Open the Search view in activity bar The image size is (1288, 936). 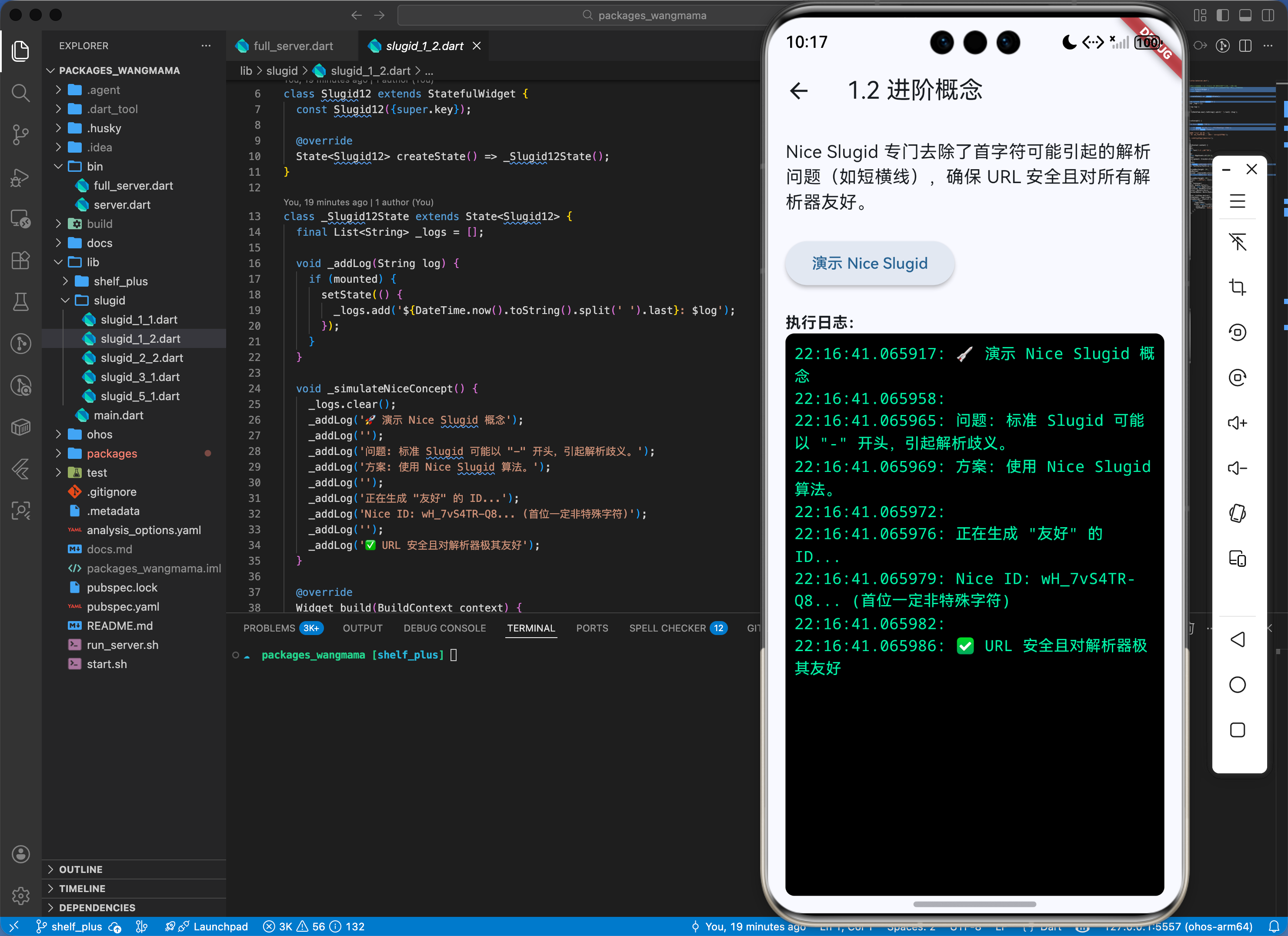(20, 93)
